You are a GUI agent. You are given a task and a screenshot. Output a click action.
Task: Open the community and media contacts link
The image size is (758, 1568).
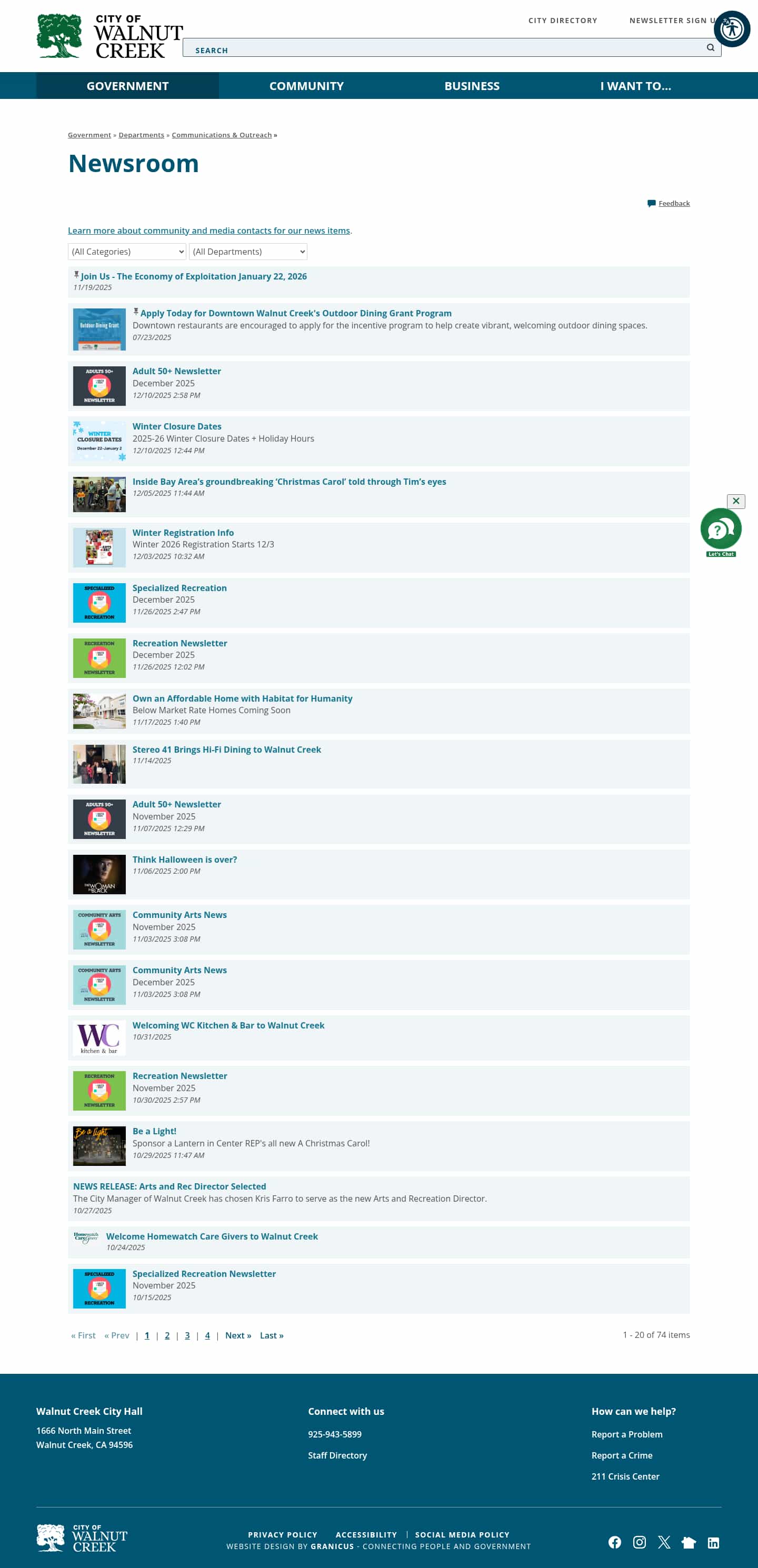click(209, 231)
